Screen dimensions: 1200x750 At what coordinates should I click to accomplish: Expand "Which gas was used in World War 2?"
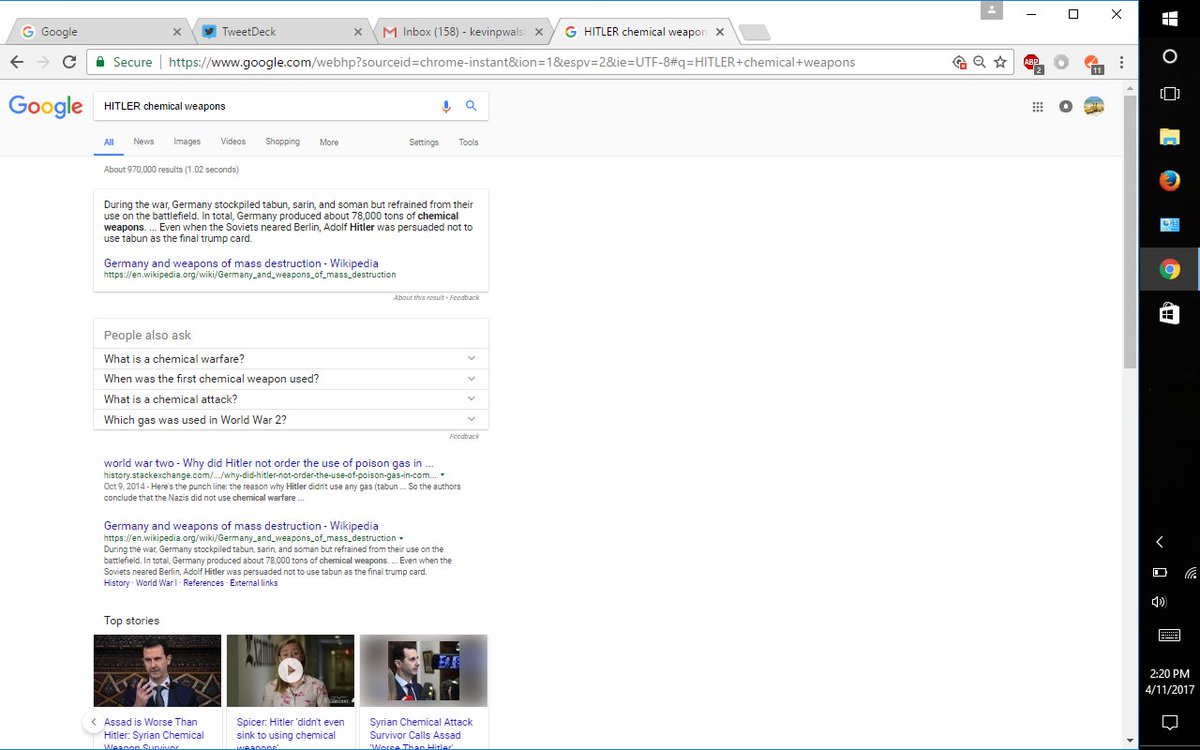(291, 420)
